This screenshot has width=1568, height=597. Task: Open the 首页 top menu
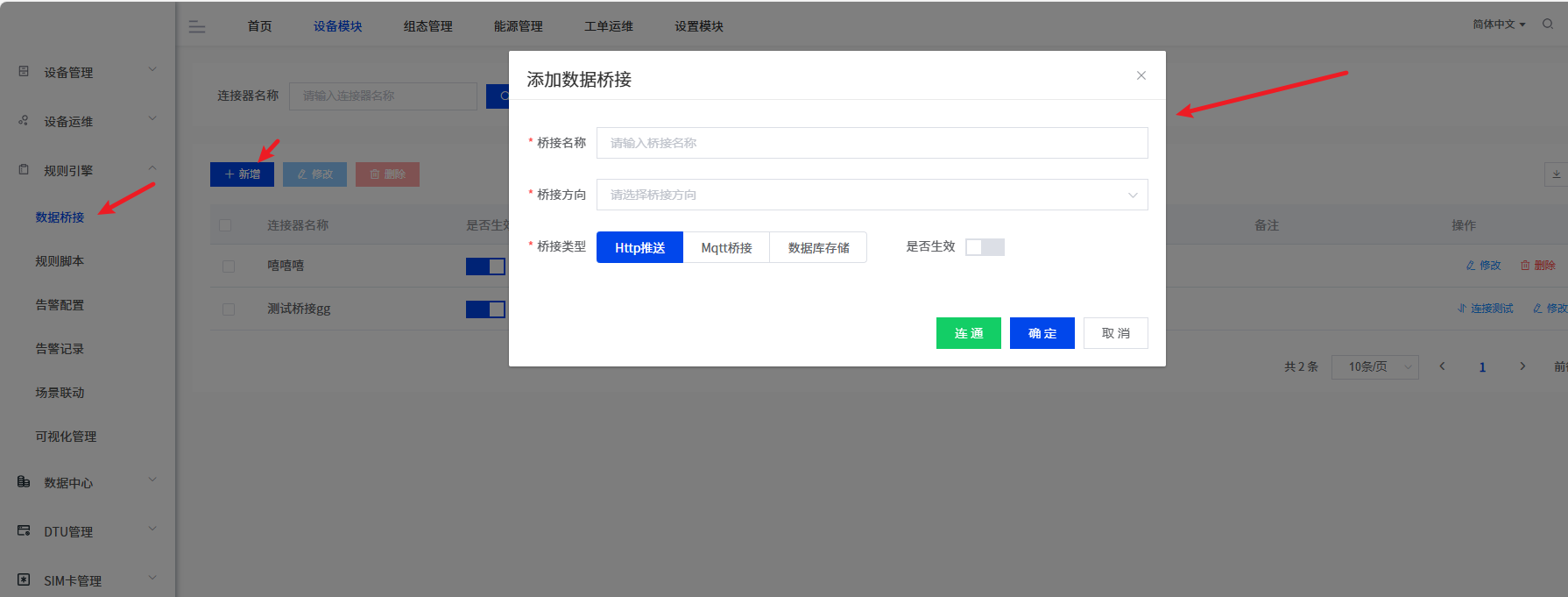click(259, 26)
